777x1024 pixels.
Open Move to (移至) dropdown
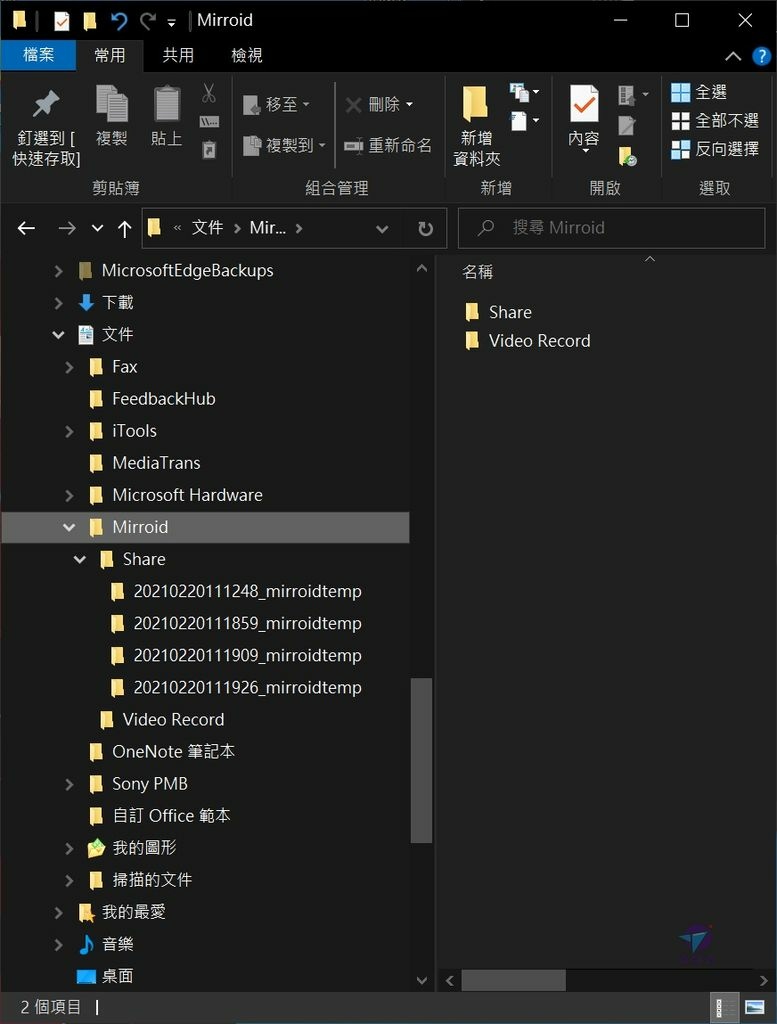(276, 104)
